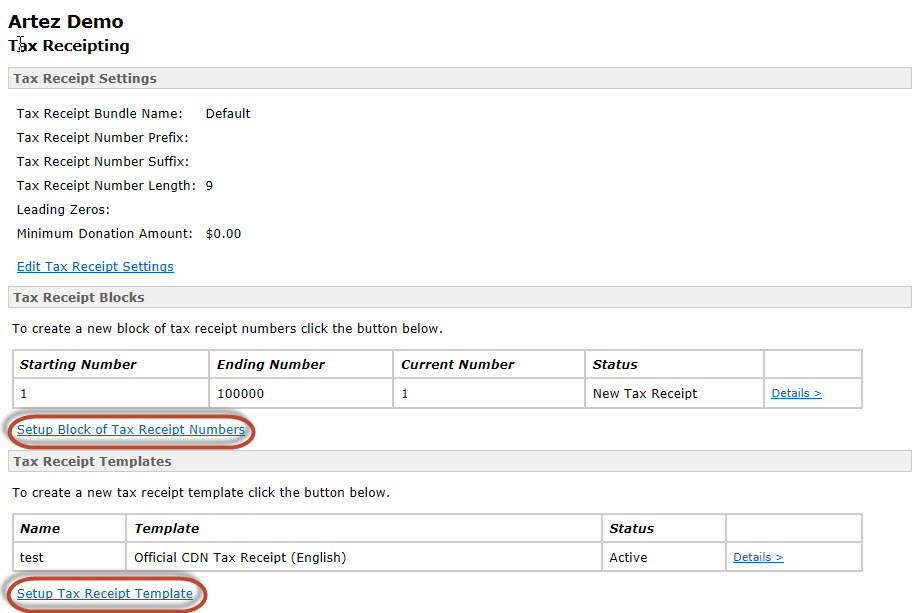Select the Tax Receipt Blocks section header
Viewport: 920px width, 613px height.
(79, 298)
